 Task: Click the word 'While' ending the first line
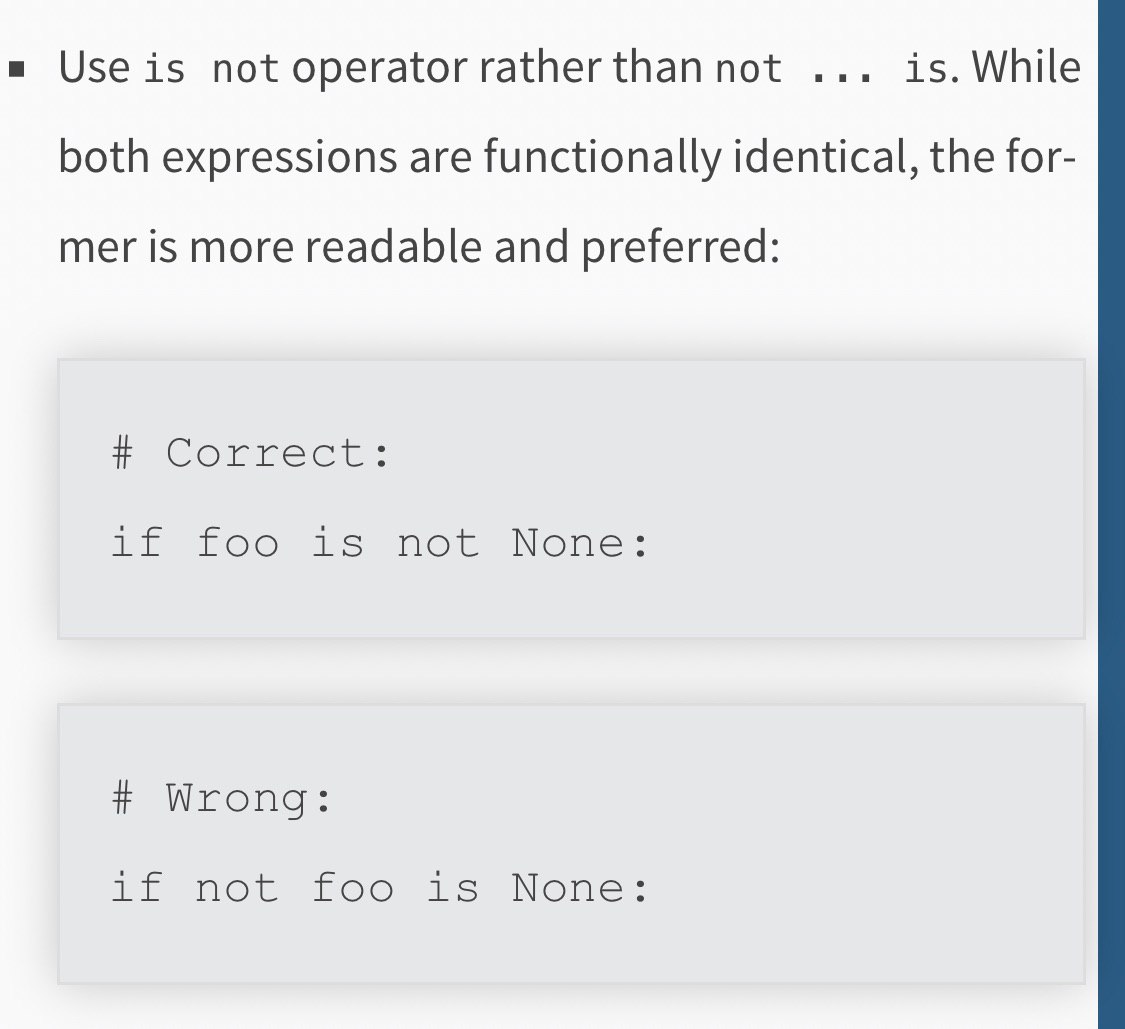tap(1027, 67)
